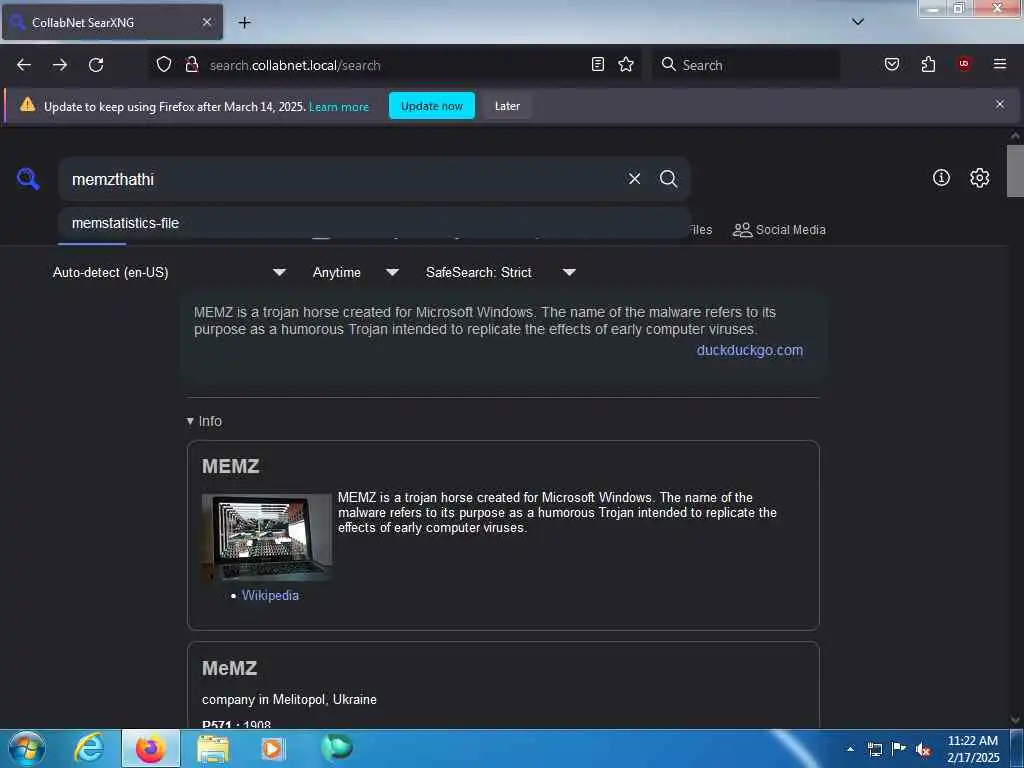1024x768 pixels.
Task: Open Action Center flag tray icon
Action: point(899,749)
